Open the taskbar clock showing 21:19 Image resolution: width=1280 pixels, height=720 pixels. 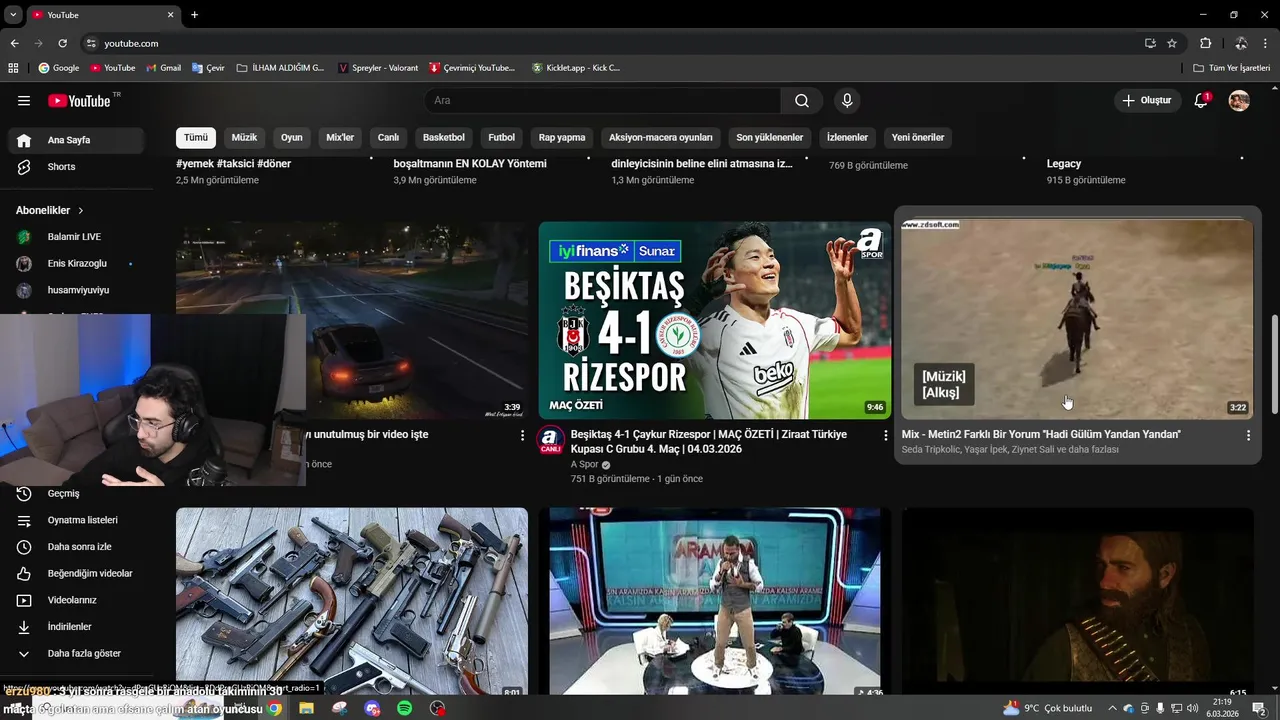pyautogui.click(x=1222, y=708)
